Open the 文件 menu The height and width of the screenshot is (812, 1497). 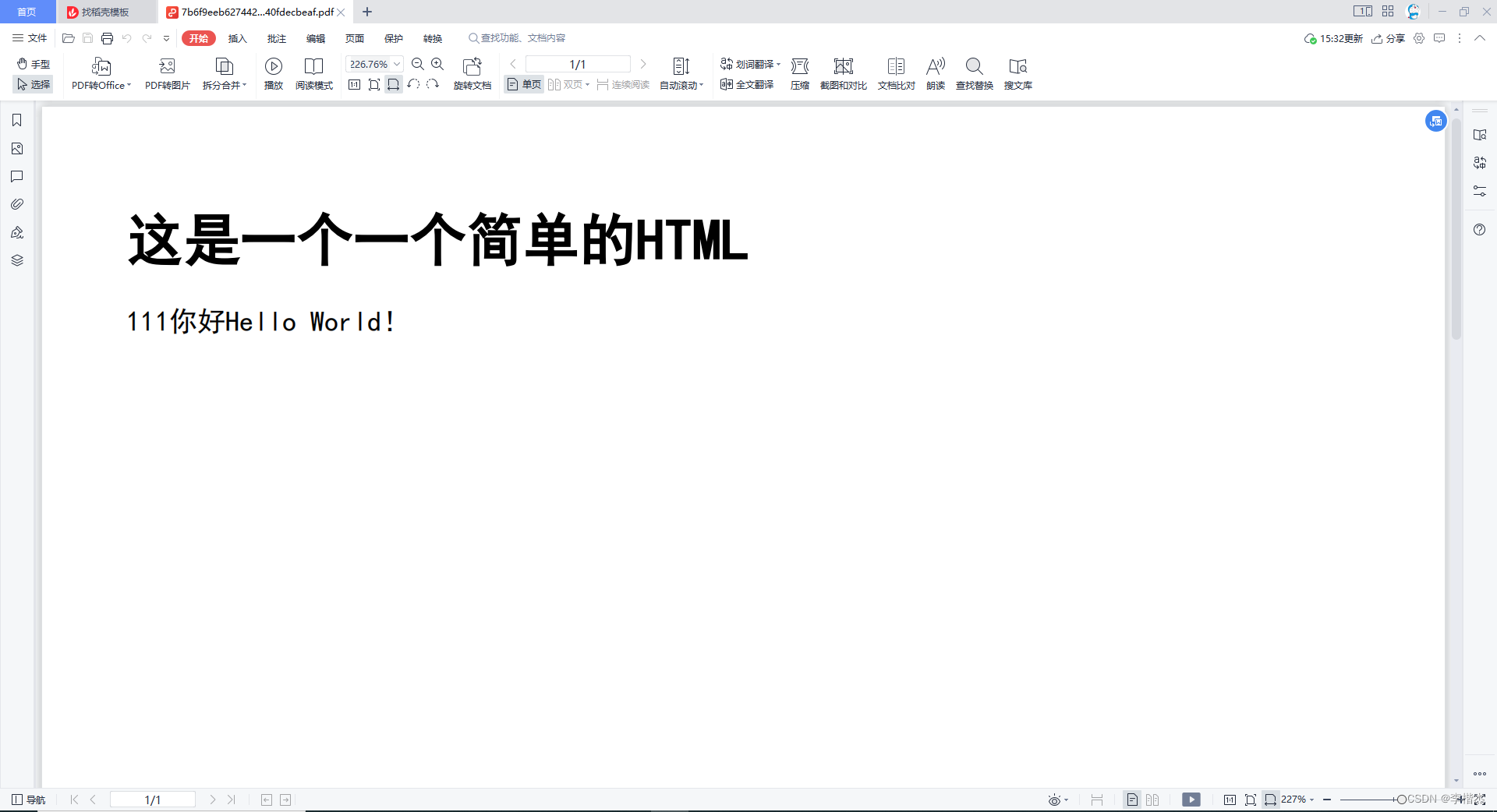[x=30, y=38]
